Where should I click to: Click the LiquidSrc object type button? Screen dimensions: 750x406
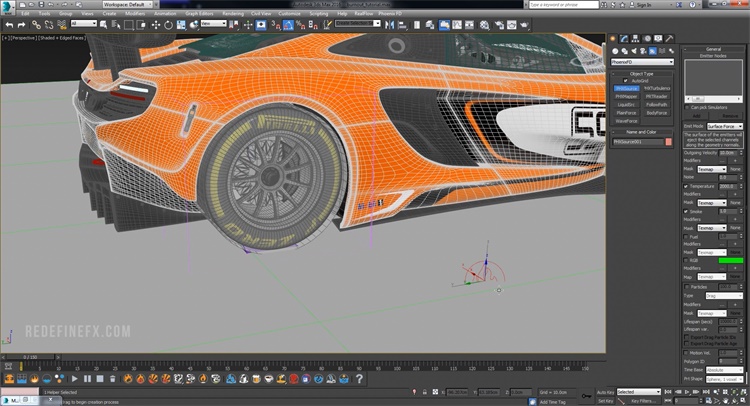(x=627, y=105)
